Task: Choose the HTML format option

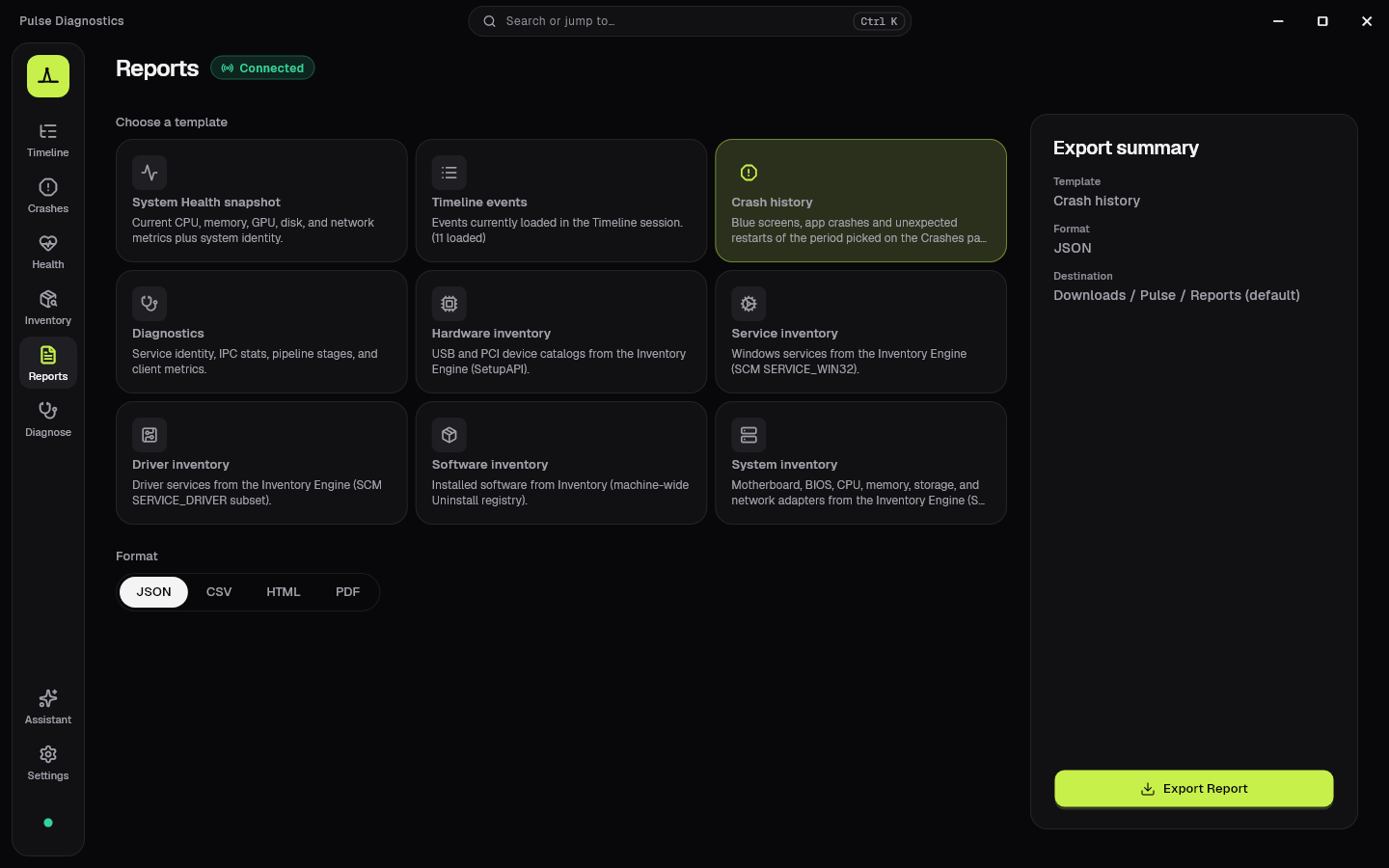Action: coord(284,592)
